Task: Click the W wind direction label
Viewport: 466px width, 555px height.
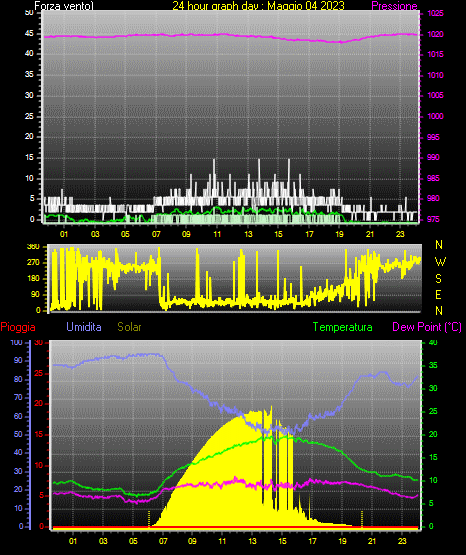Action: [x=440, y=262]
